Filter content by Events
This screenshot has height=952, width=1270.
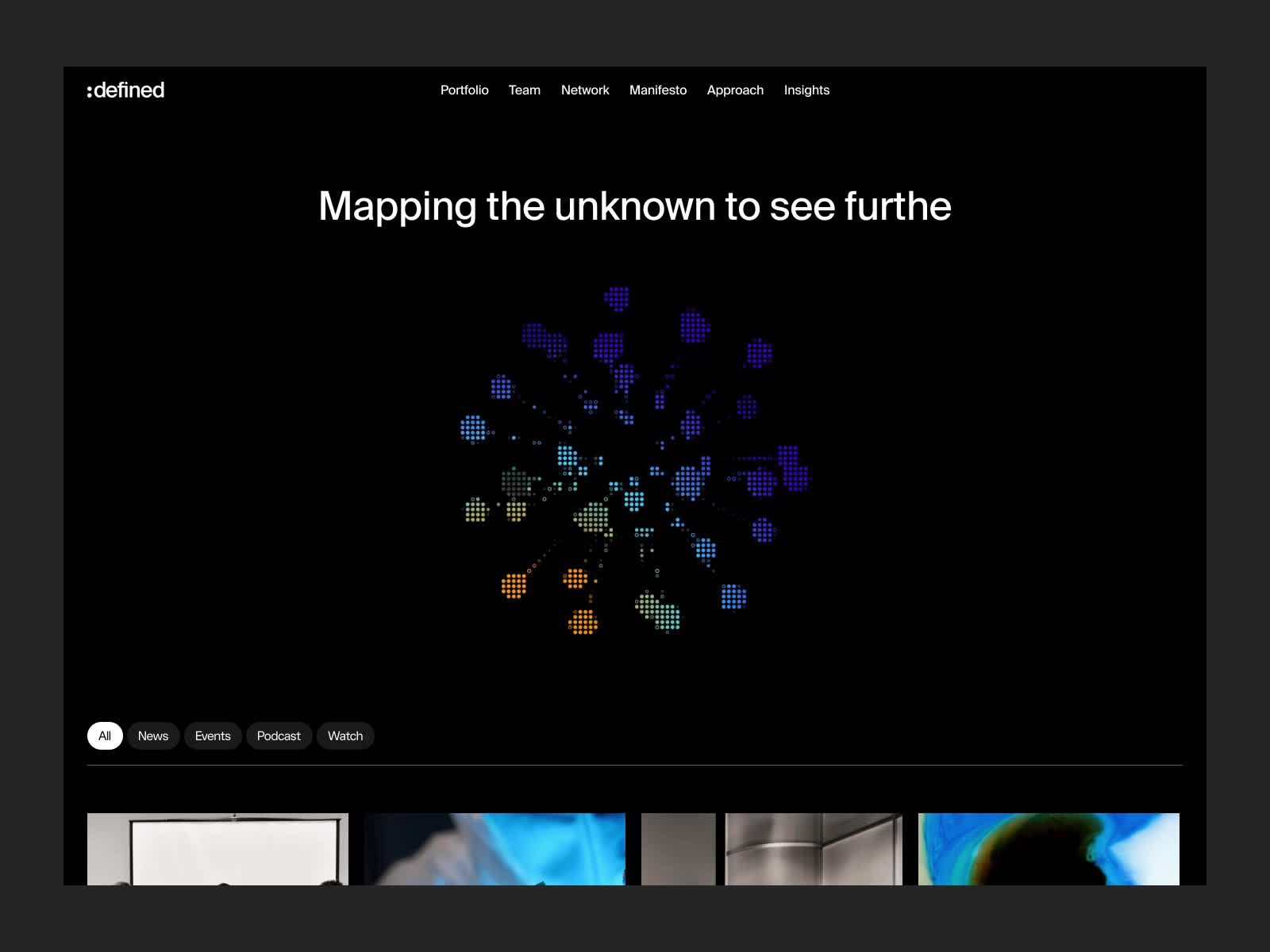(213, 736)
